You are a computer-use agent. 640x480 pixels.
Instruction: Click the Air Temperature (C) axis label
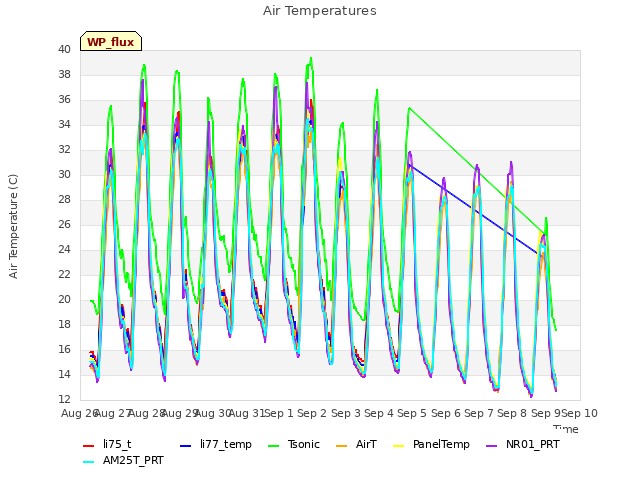point(13,226)
